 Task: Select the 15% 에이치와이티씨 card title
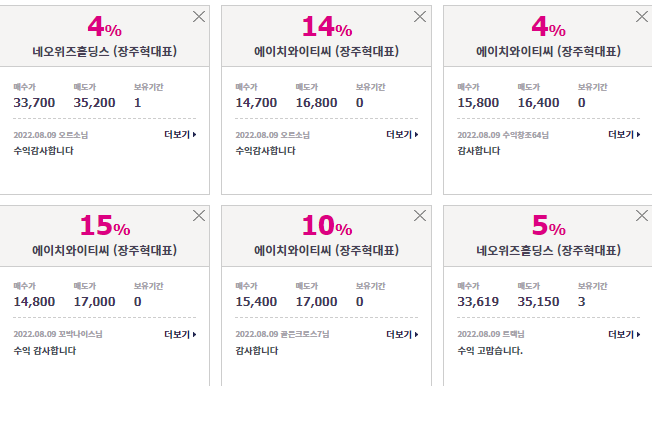pyautogui.click(x=105, y=251)
